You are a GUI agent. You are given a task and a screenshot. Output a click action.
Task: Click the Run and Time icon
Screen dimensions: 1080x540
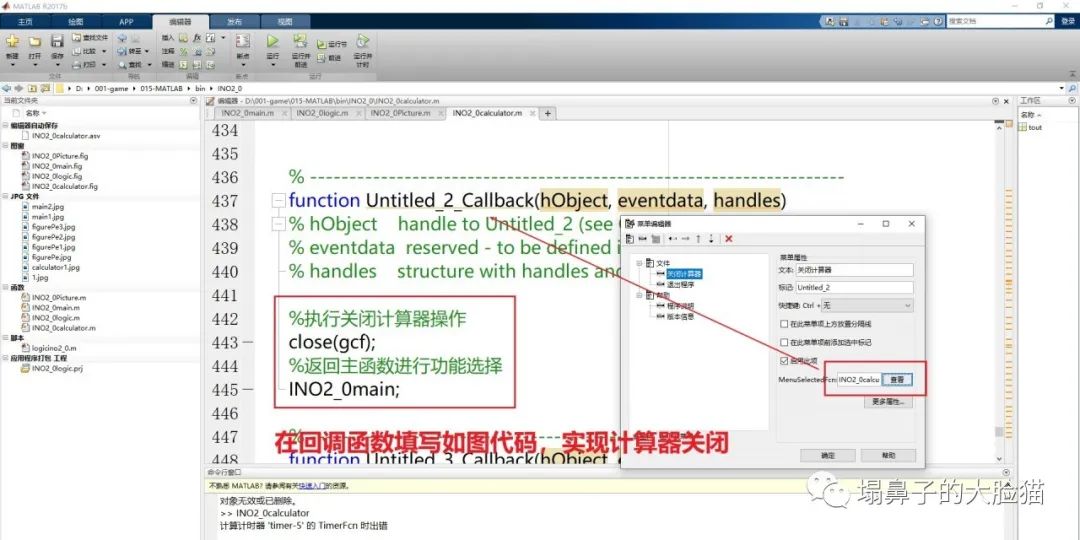coord(362,41)
